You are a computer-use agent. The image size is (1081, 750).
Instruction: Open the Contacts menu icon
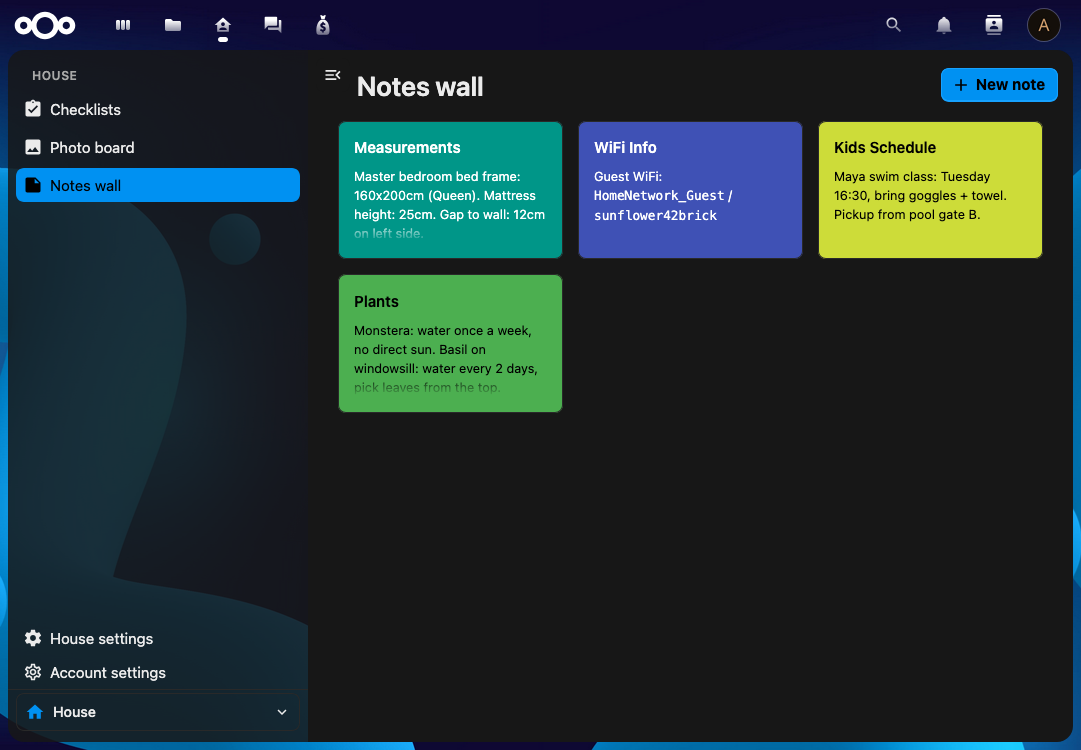click(993, 25)
